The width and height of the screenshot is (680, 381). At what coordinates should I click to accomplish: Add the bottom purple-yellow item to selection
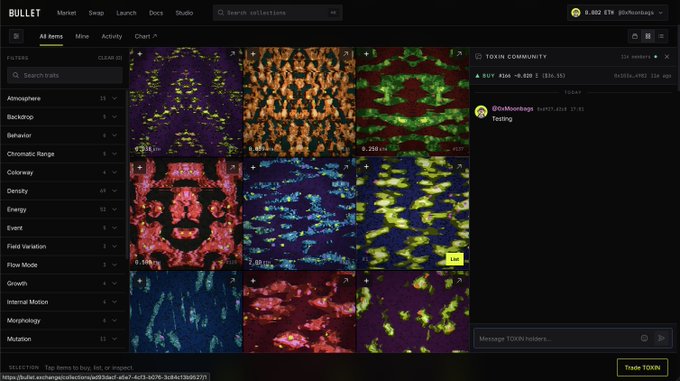366,281
